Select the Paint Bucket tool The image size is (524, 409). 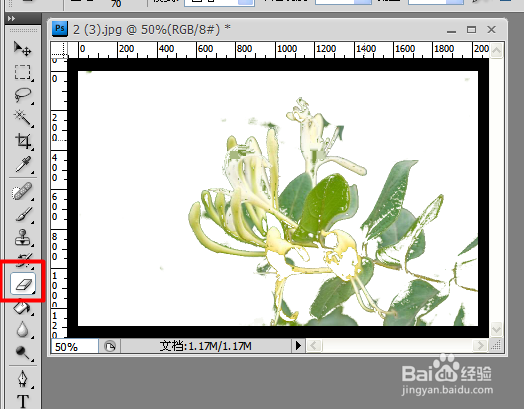(23, 307)
